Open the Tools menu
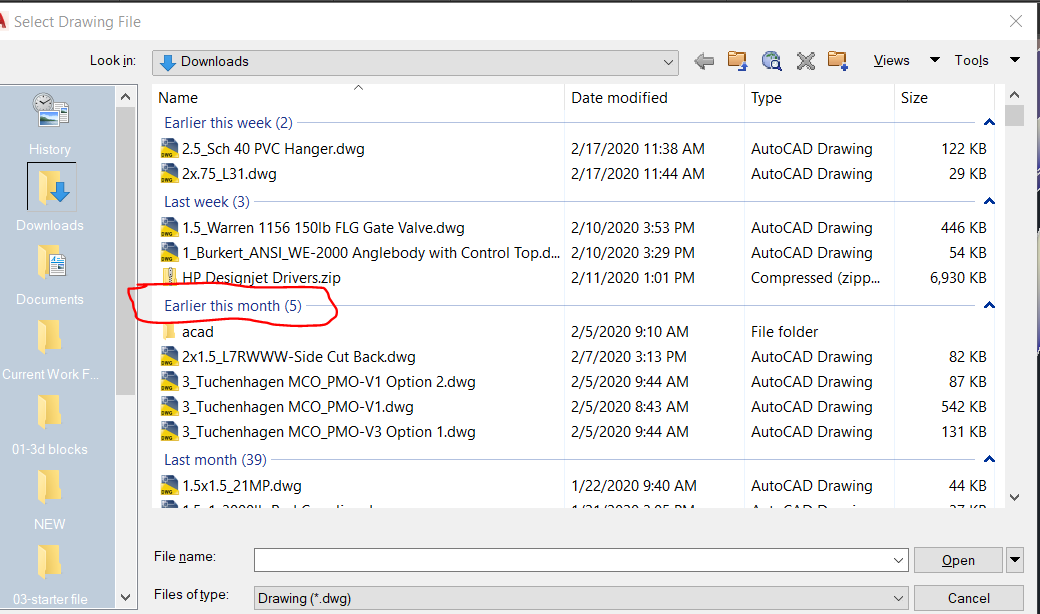 coord(986,60)
